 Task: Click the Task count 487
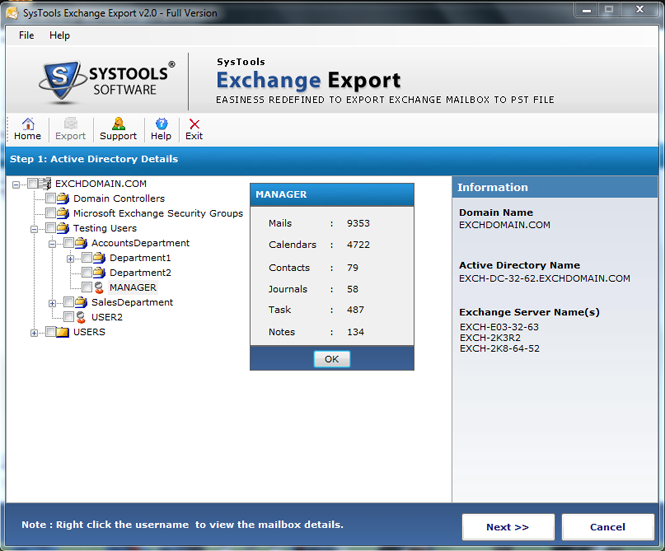pyautogui.click(x=355, y=310)
